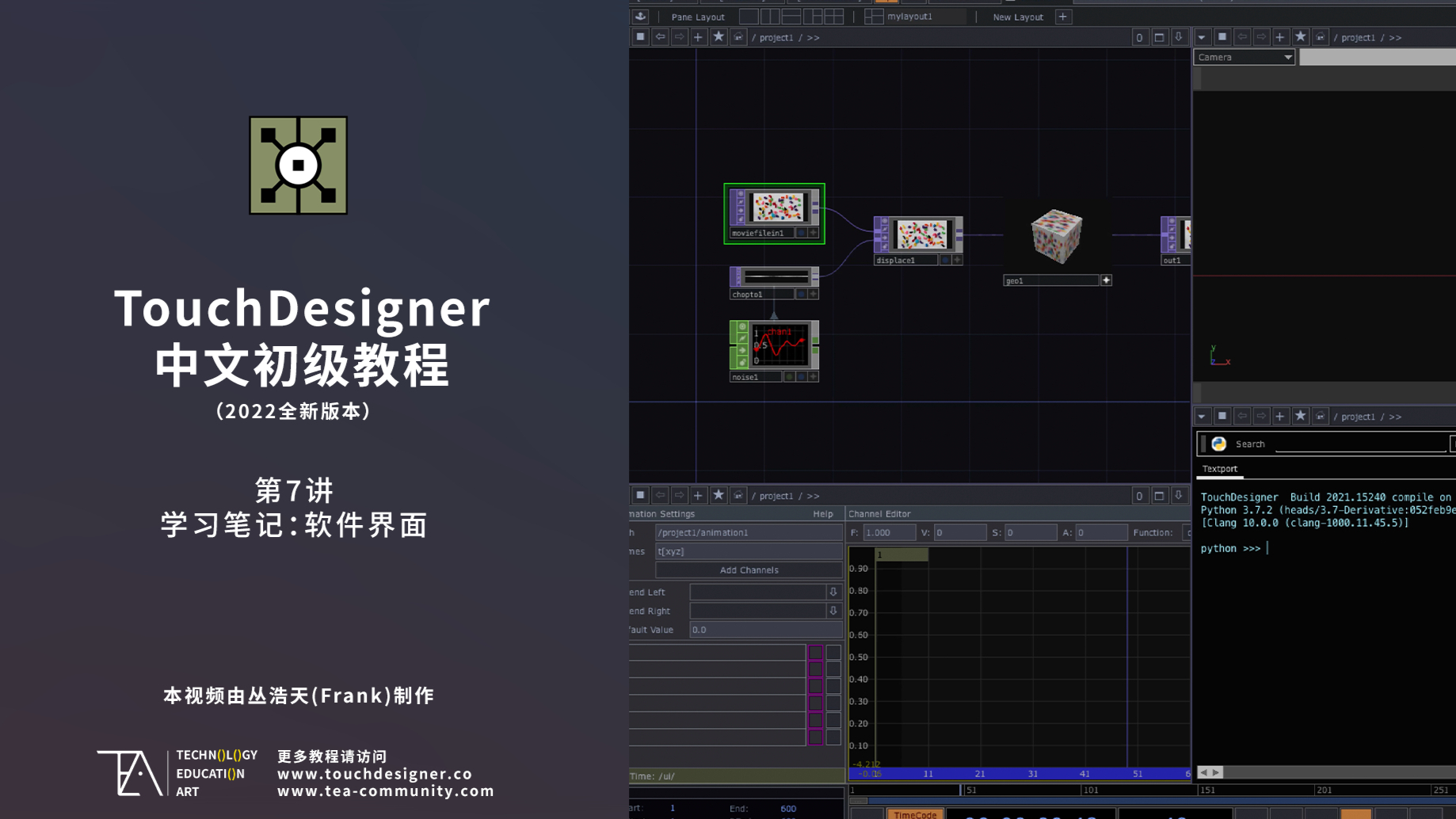This screenshot has height=819, width=1456.
Task: Expand the Extend Left dropdown arrow
Action: point(833,592)
